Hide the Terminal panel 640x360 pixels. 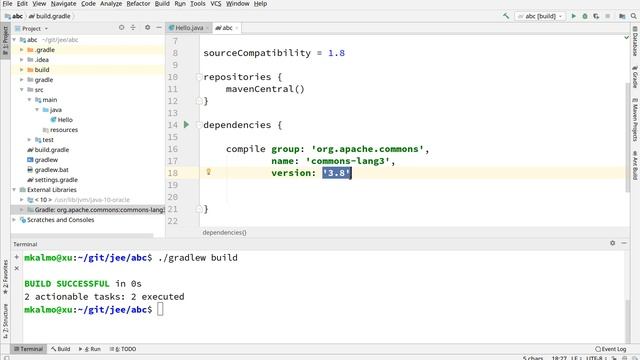click(x=624, y=243)
